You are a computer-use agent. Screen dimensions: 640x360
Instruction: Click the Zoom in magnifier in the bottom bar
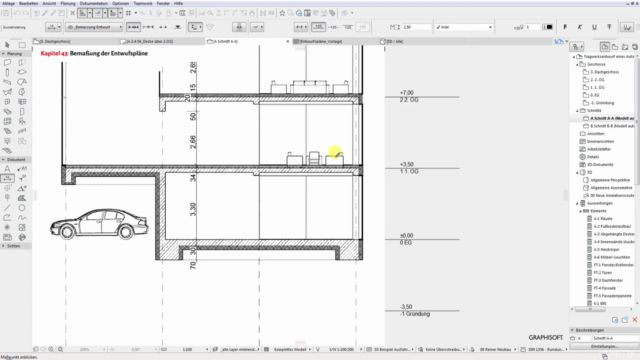point(51,349)
